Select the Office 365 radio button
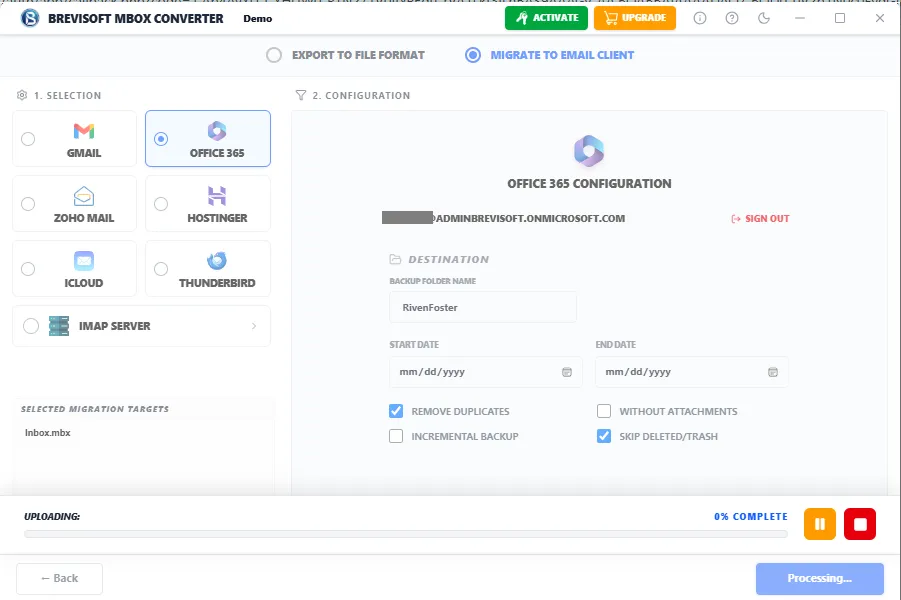The image size is (901, 600). [161, 139]
